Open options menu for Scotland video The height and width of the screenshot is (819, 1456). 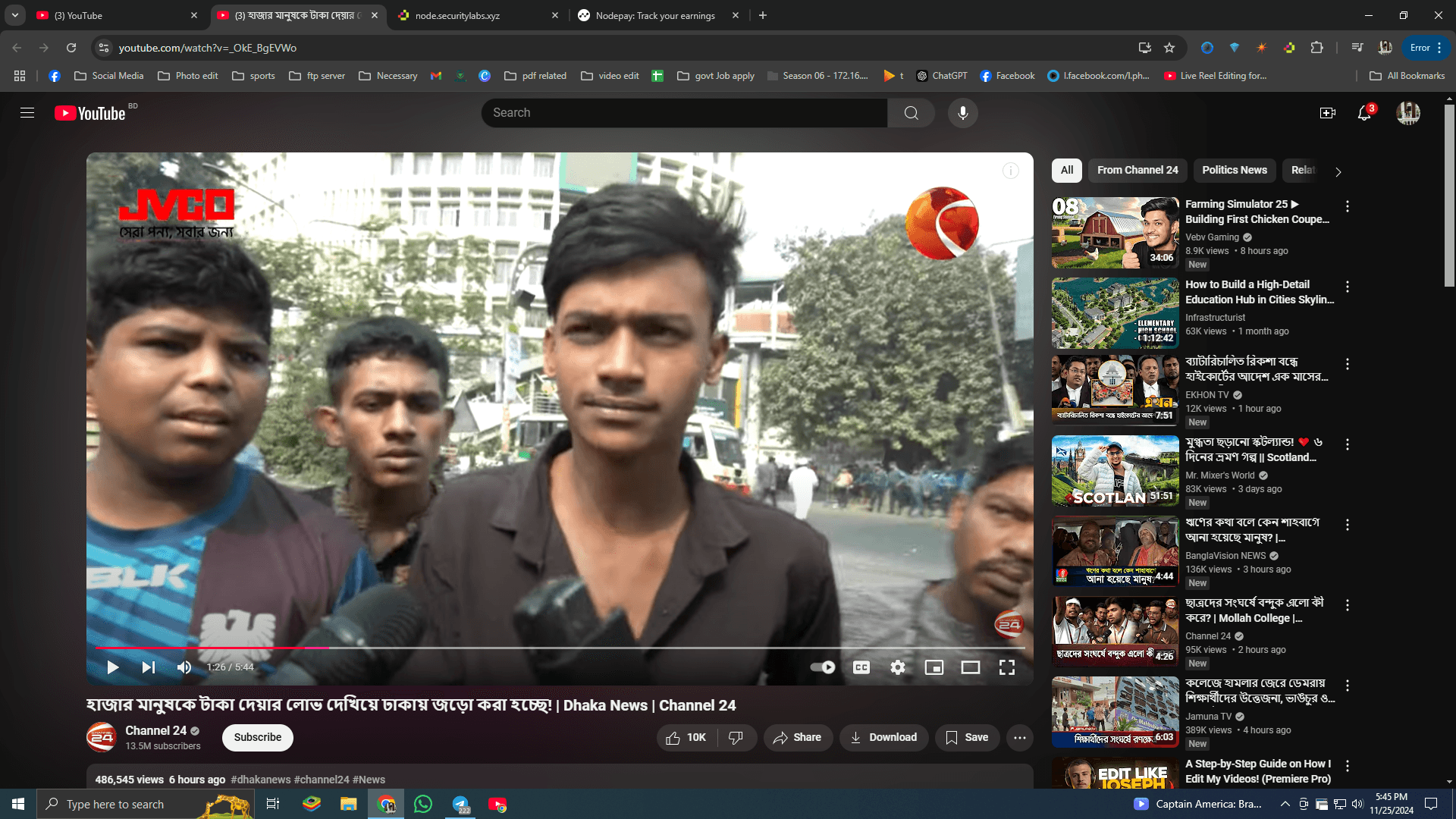1348,444
